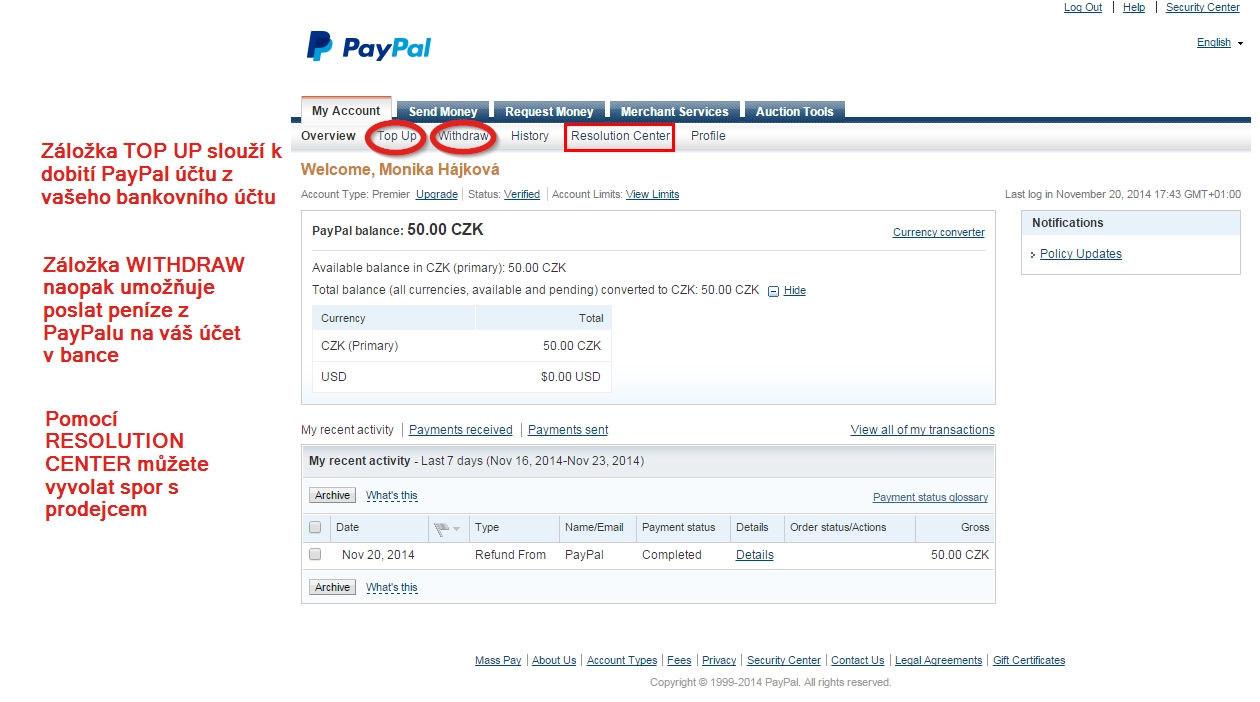Open the View Limits link
The height and width of the screenshot is (702, 1260).
(x=652, y=195)
